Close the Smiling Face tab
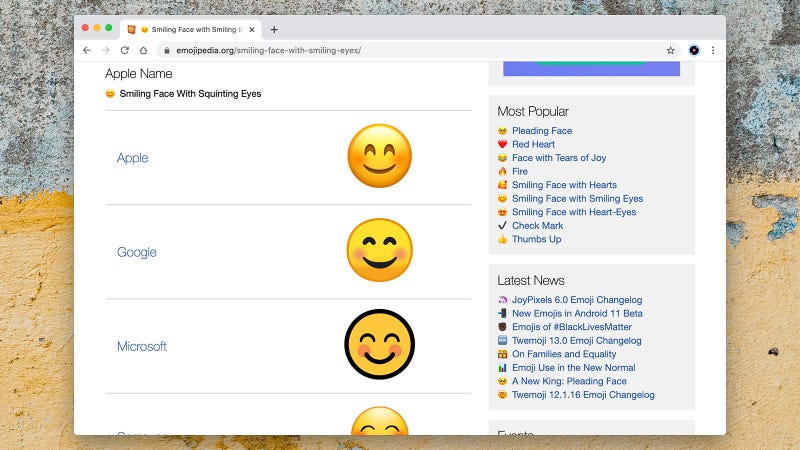 (252, 30)
